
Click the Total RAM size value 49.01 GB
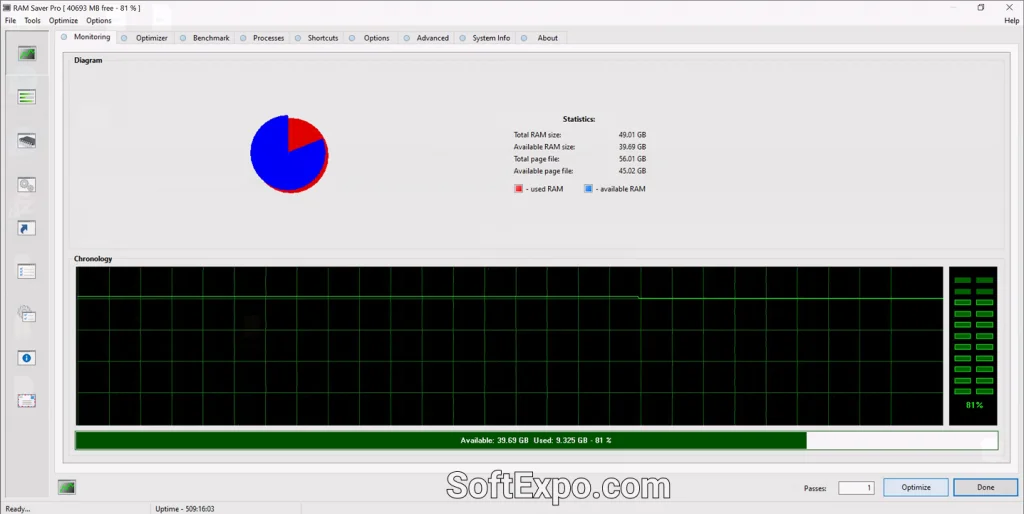632,135
